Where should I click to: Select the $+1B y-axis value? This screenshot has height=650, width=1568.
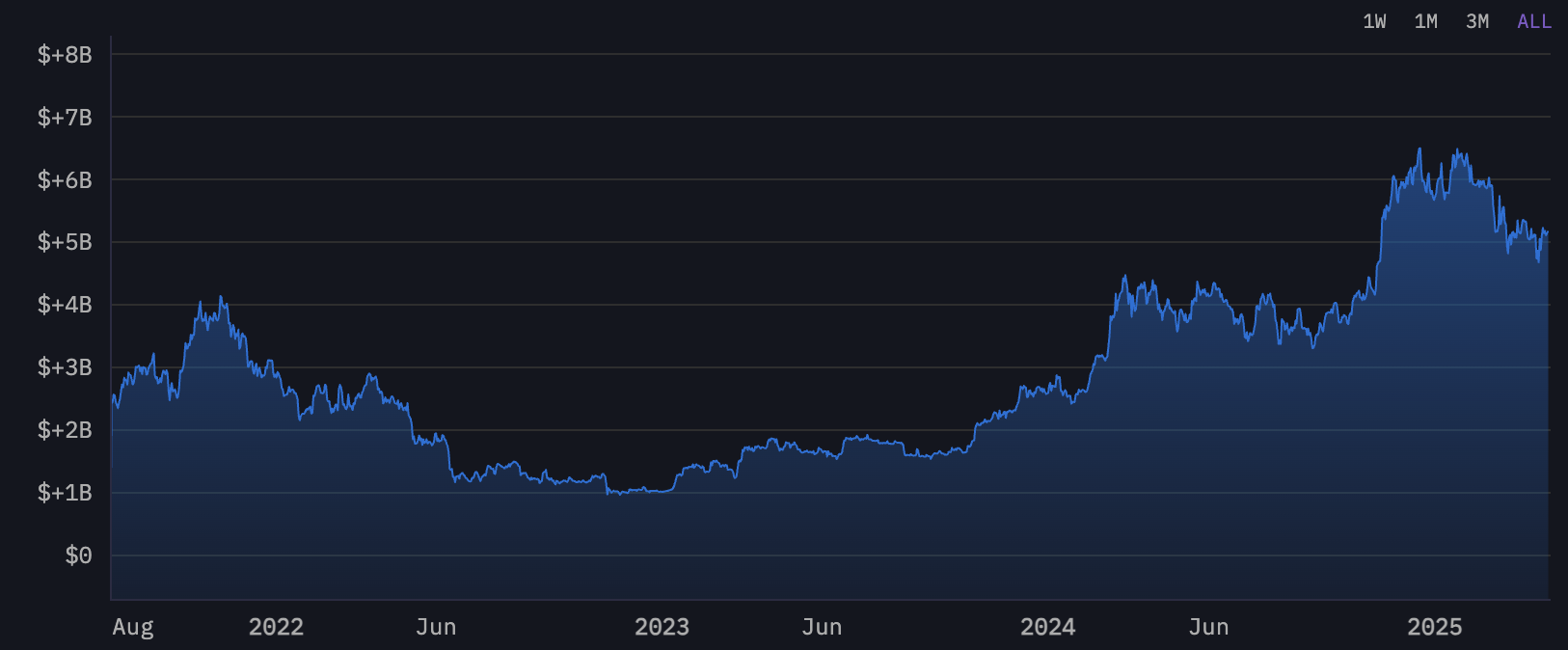(65, 493)
